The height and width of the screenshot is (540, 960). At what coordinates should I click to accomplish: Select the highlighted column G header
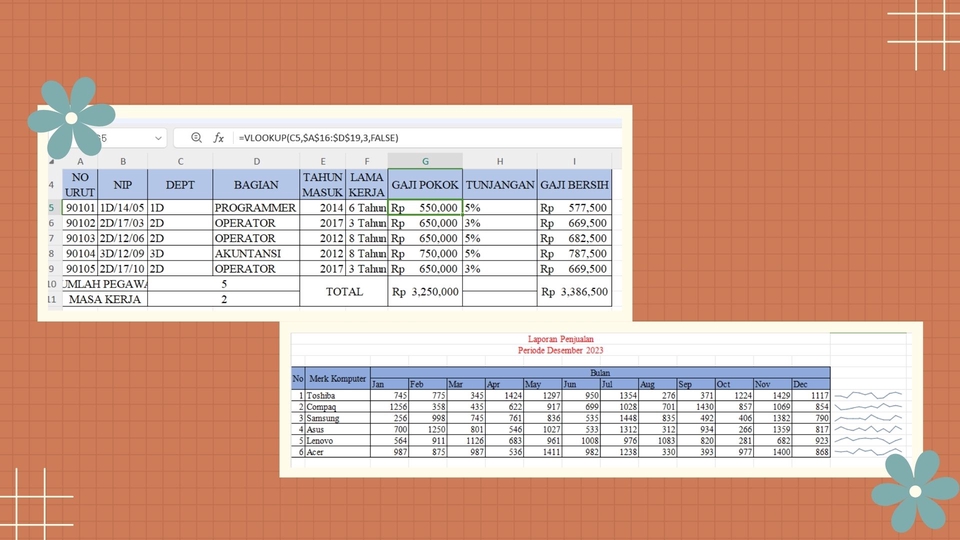click(x=425, y=161)
